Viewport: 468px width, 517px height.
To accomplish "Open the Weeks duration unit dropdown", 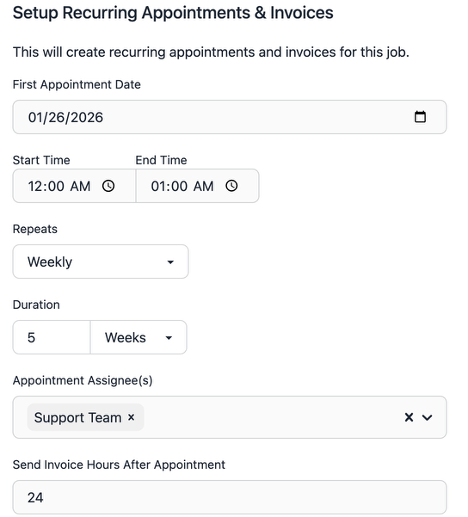I will click(138, 337).
